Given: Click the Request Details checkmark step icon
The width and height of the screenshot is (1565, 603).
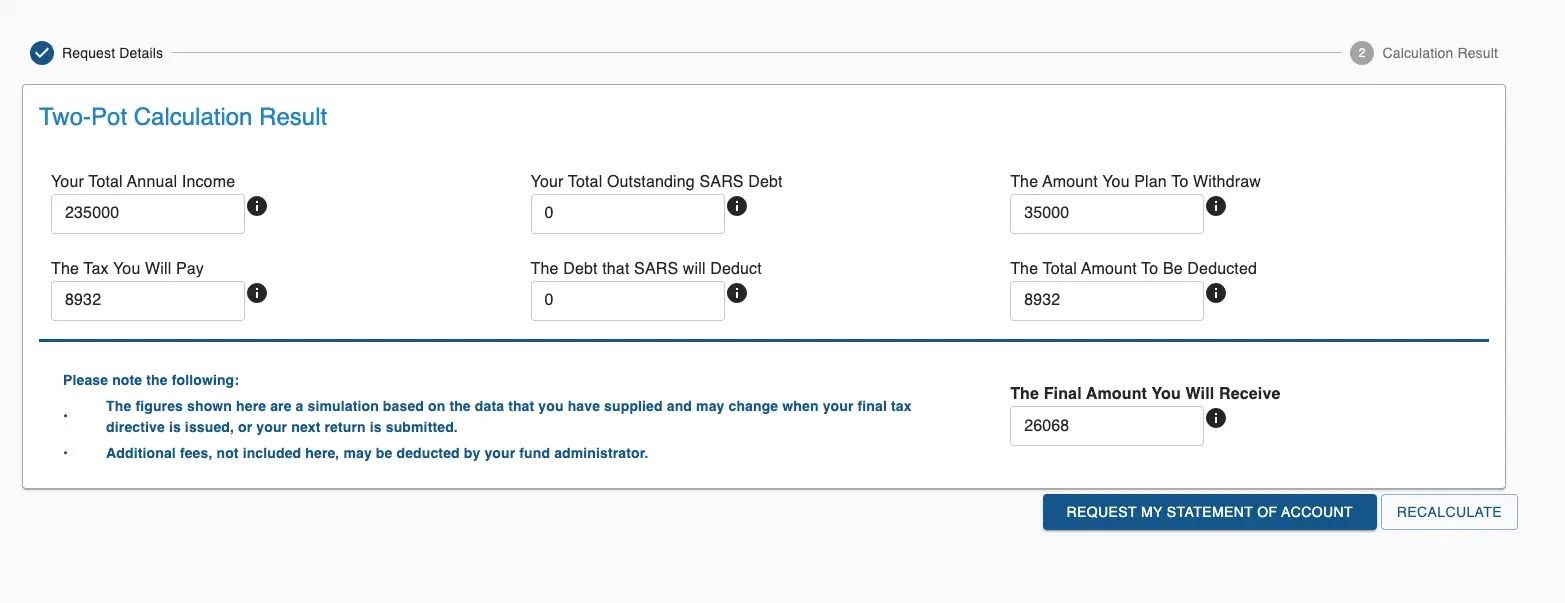Looking at the screenshot, I should point(41,53).
